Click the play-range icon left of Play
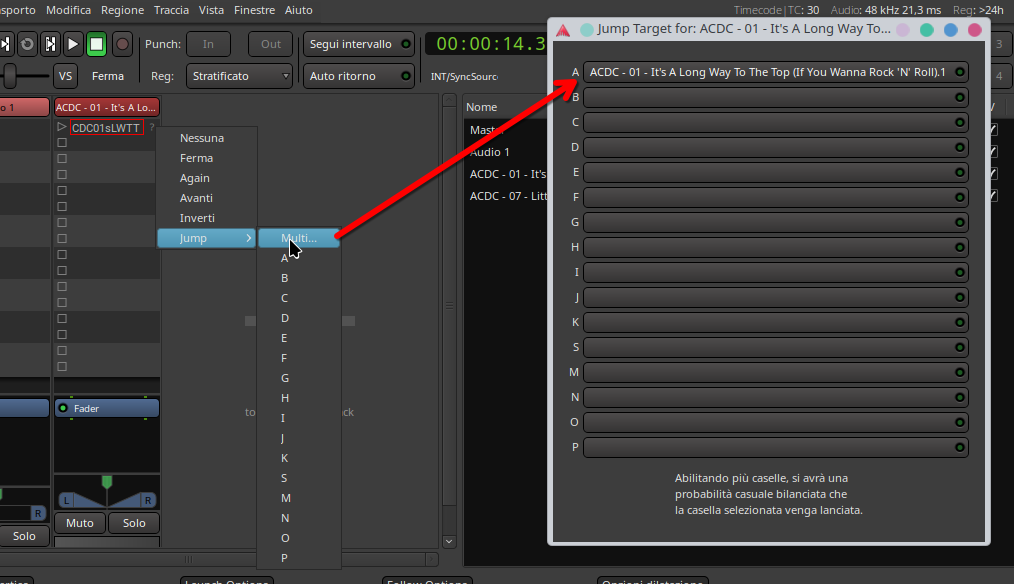Viewport: 1014px width, 584px height. tap(50, 44)
